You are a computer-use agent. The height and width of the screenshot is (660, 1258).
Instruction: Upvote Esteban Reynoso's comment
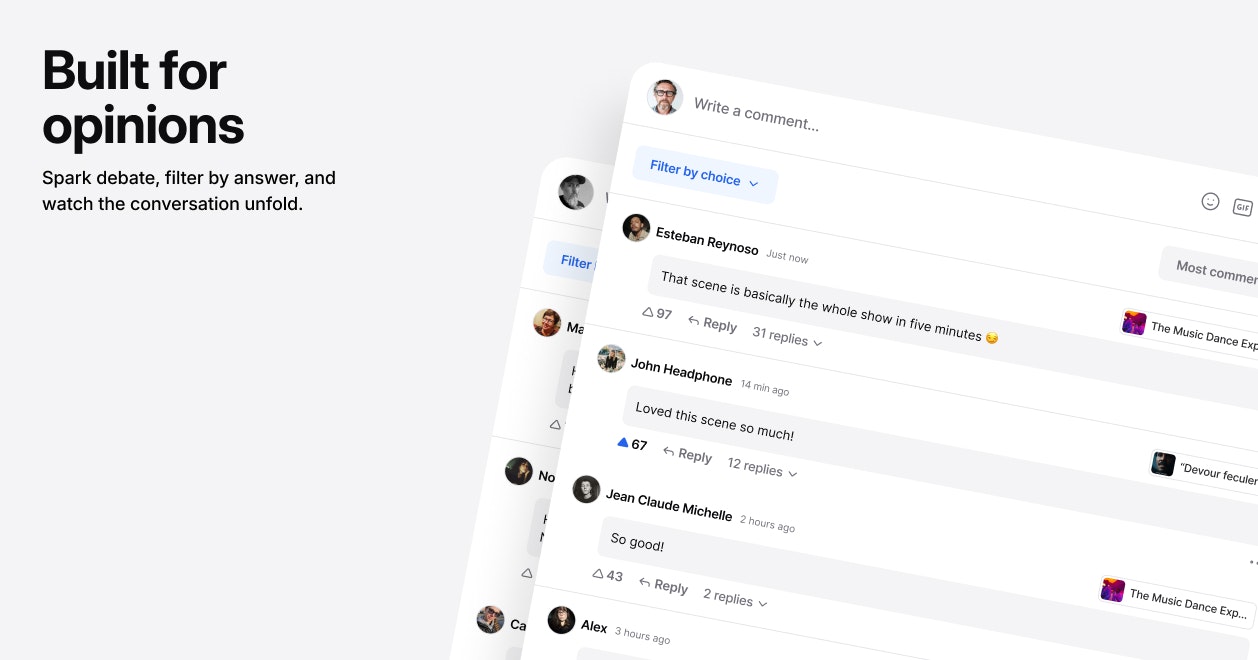click(647, 312)
